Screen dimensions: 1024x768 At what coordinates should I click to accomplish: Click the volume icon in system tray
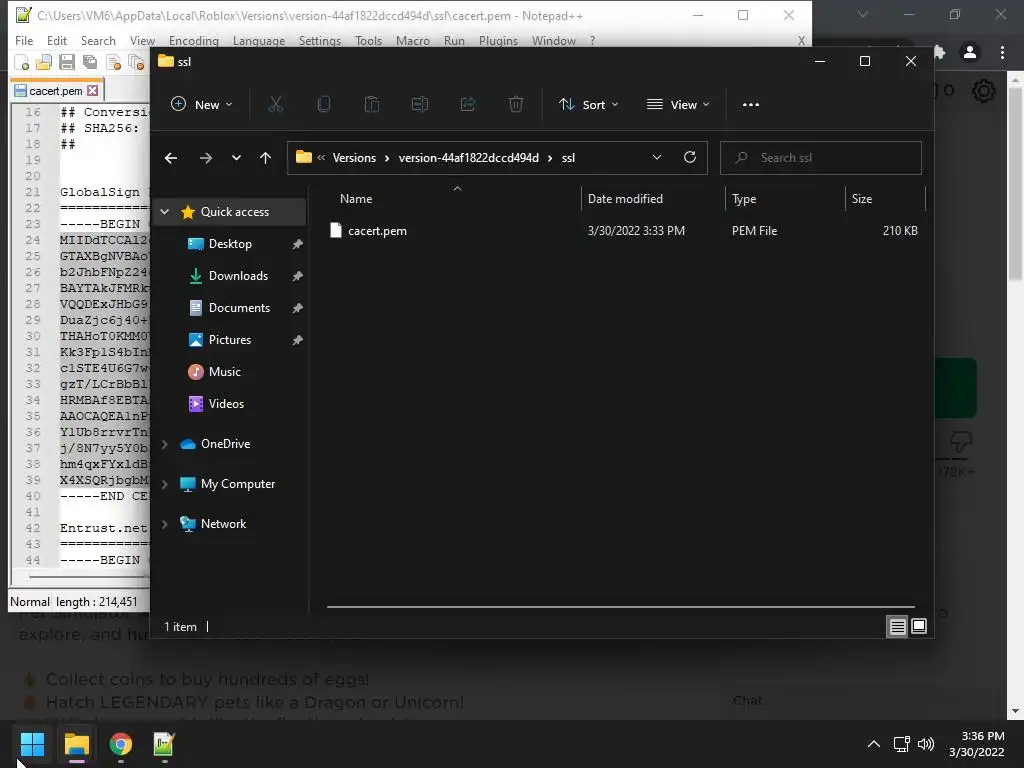point(925,744)
